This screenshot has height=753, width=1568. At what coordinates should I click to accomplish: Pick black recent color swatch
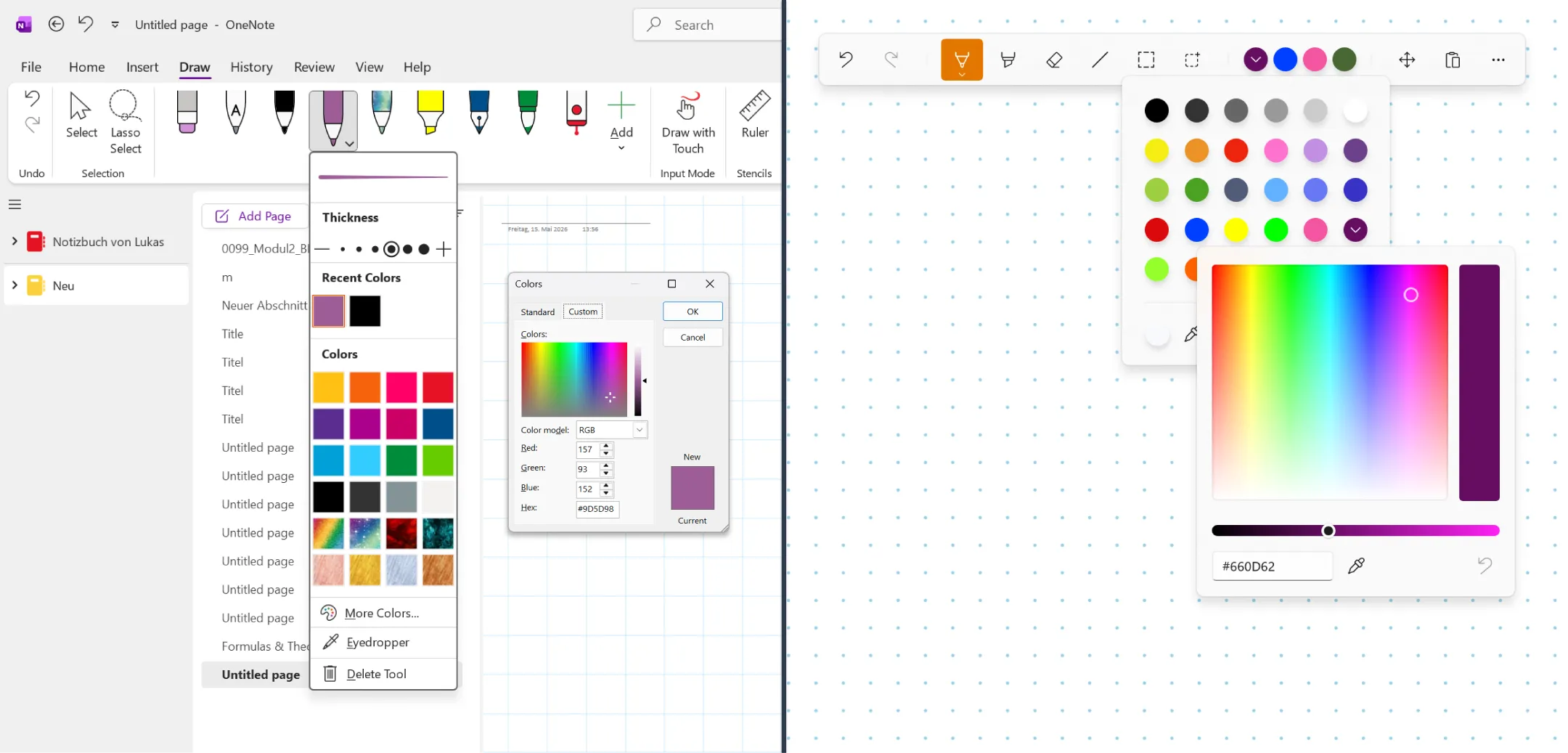[x=365, y=311]
